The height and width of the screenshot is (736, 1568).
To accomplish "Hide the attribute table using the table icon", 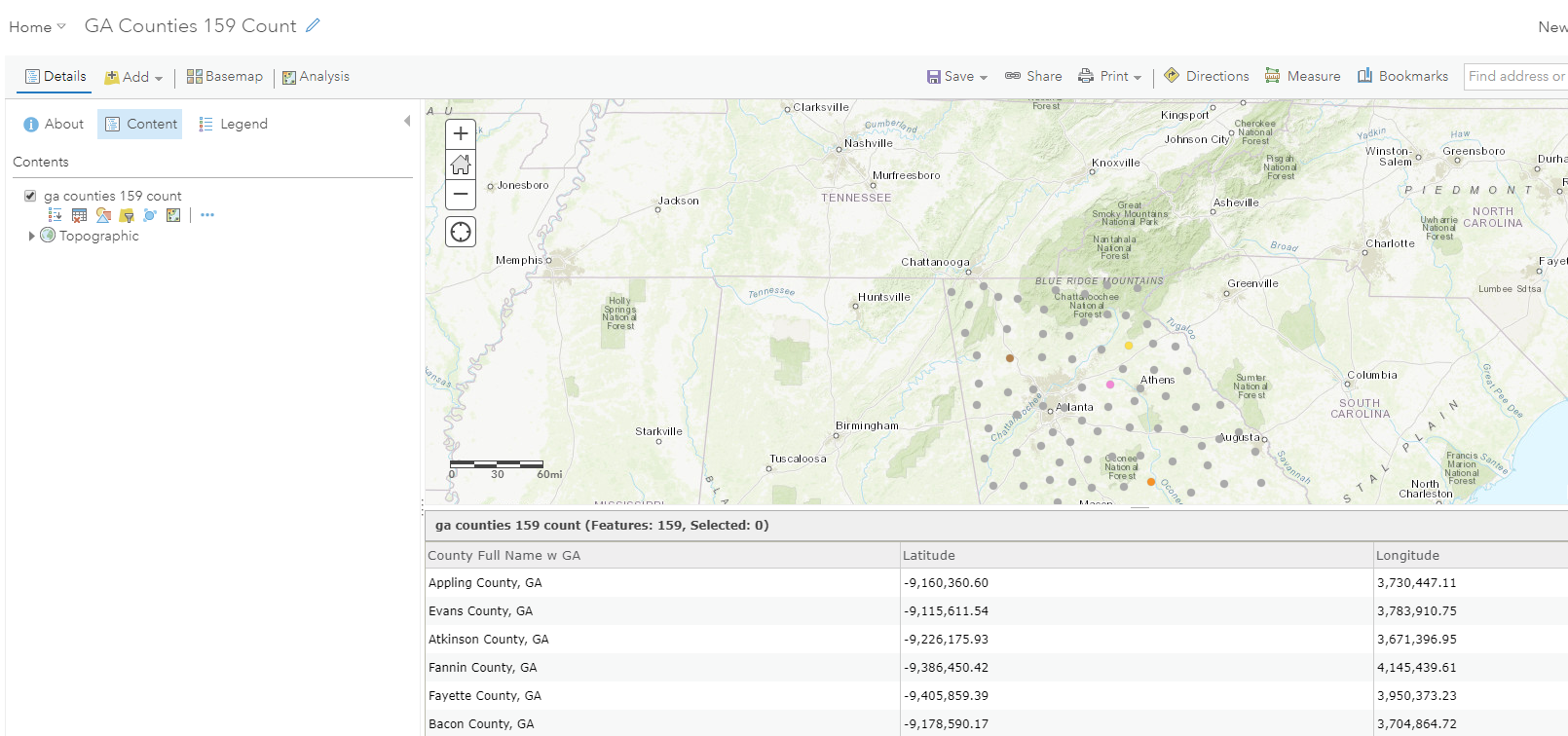I will 79,215.
